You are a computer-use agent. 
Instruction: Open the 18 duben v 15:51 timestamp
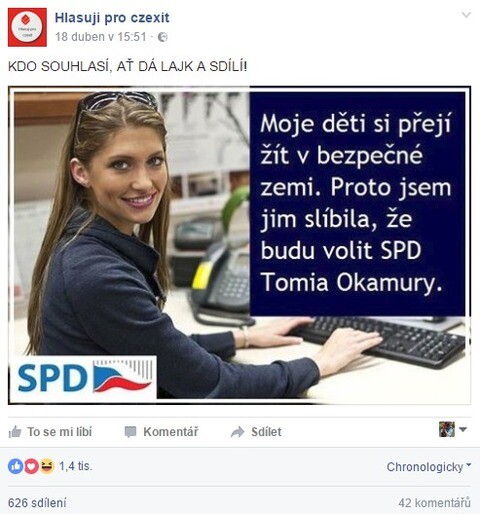(x=101, y=37)
